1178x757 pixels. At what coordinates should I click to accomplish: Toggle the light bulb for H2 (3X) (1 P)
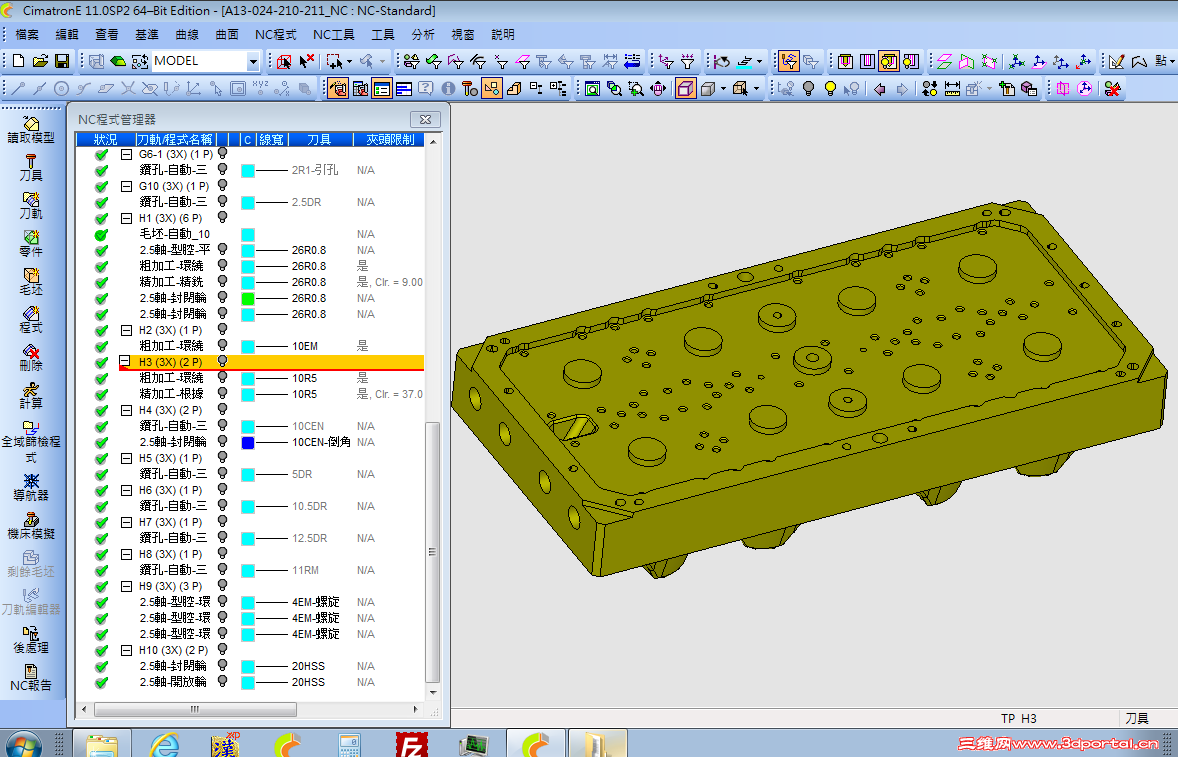click(222, 329)
